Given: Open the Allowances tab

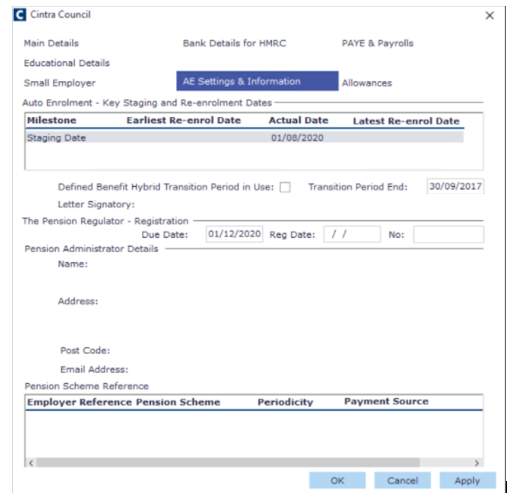Looking at the screenshot, I should [x=367, y=83].
